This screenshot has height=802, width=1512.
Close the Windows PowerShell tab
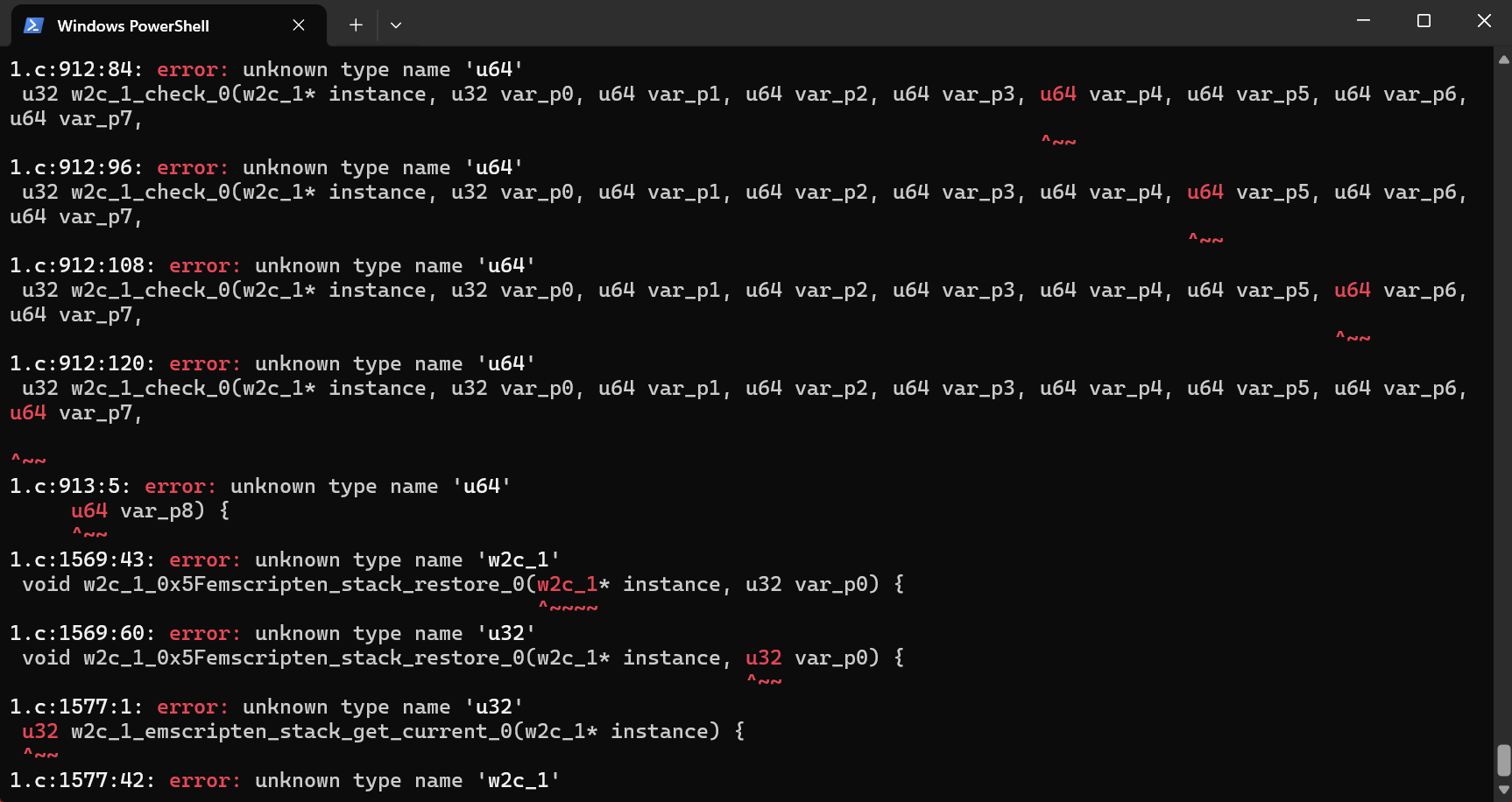(x=299, y=25)
